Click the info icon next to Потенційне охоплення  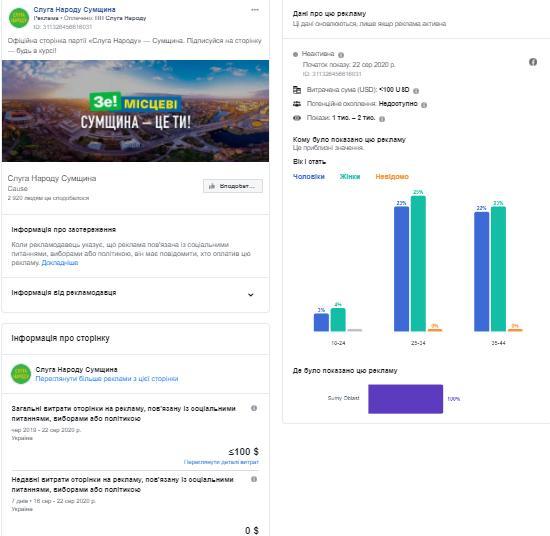click(424, 105)
